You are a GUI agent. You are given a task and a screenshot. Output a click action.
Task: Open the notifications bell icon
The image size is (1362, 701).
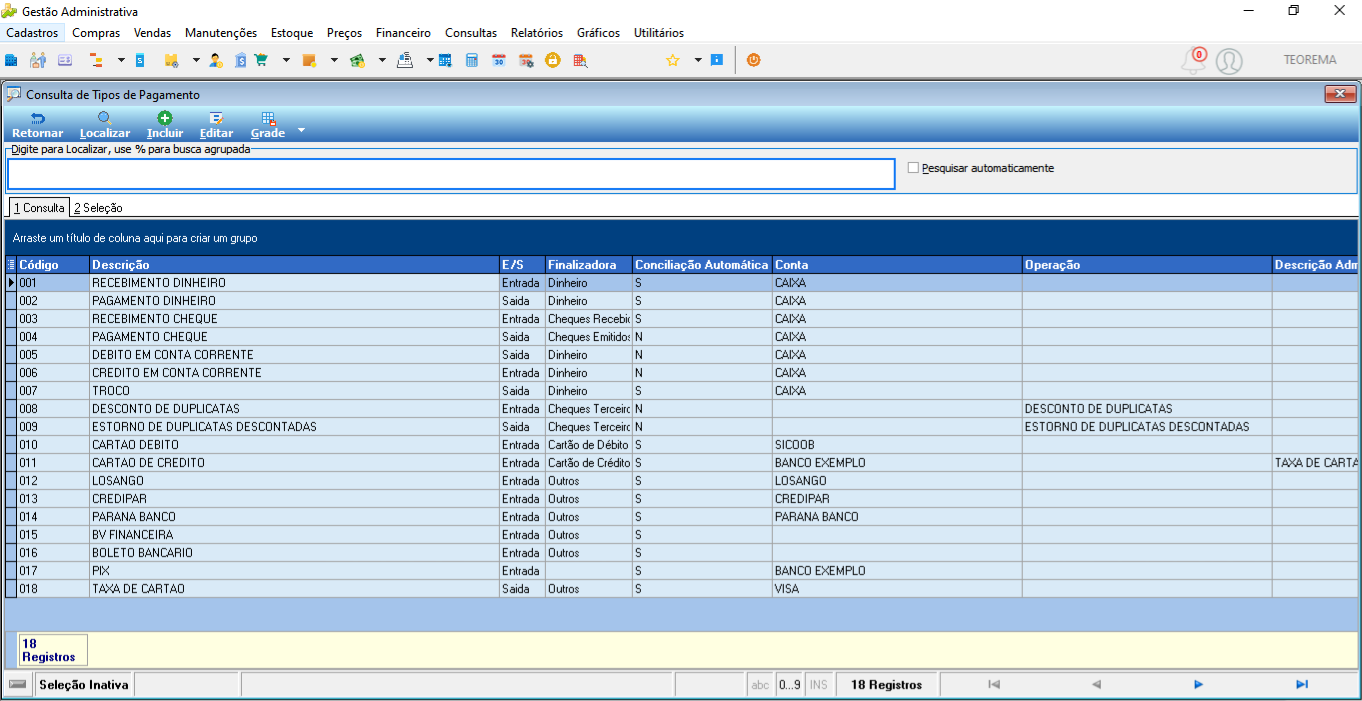[x=1193, y=61]
